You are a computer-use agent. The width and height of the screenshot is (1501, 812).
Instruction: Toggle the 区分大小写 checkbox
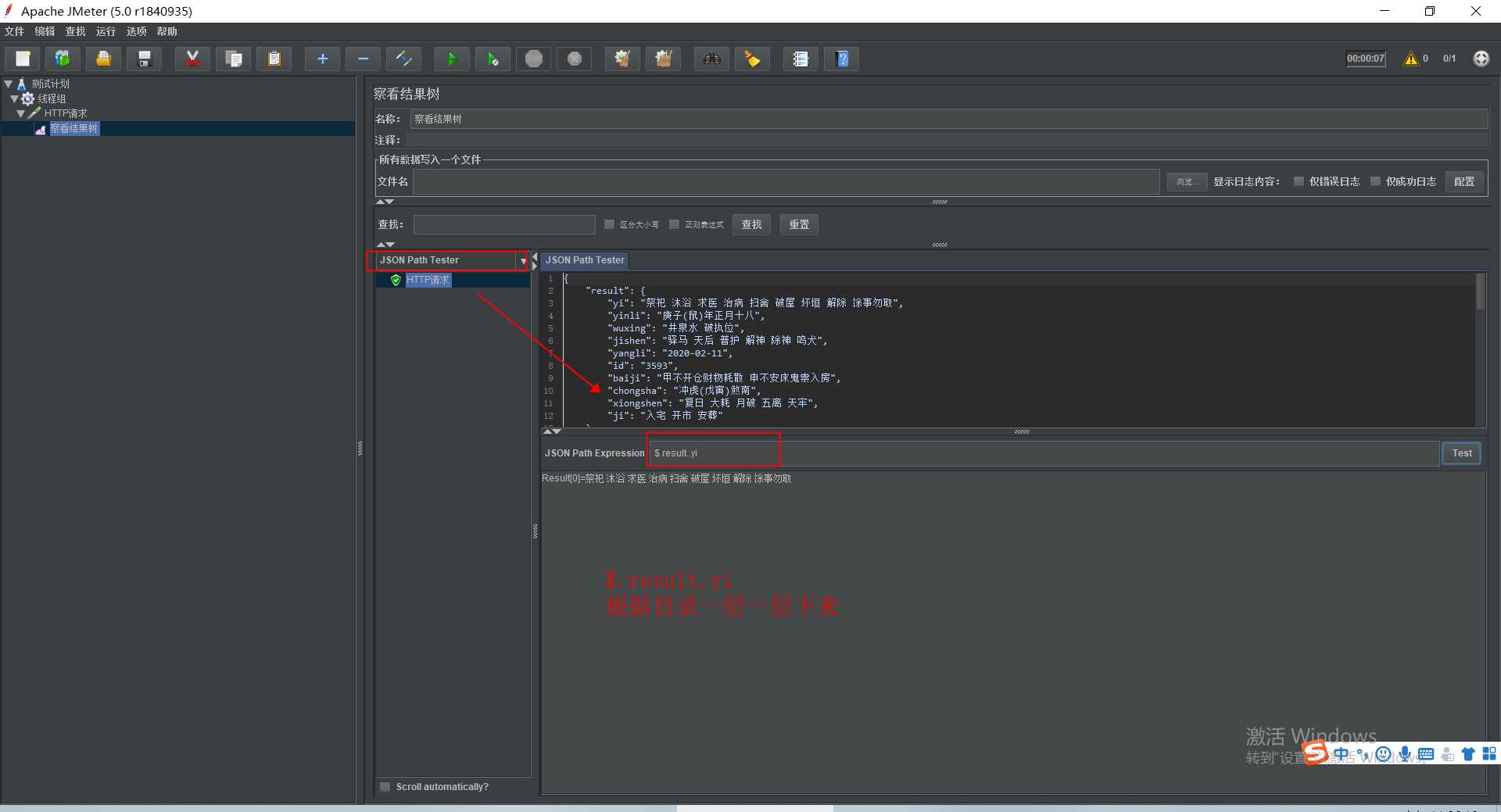610,224
